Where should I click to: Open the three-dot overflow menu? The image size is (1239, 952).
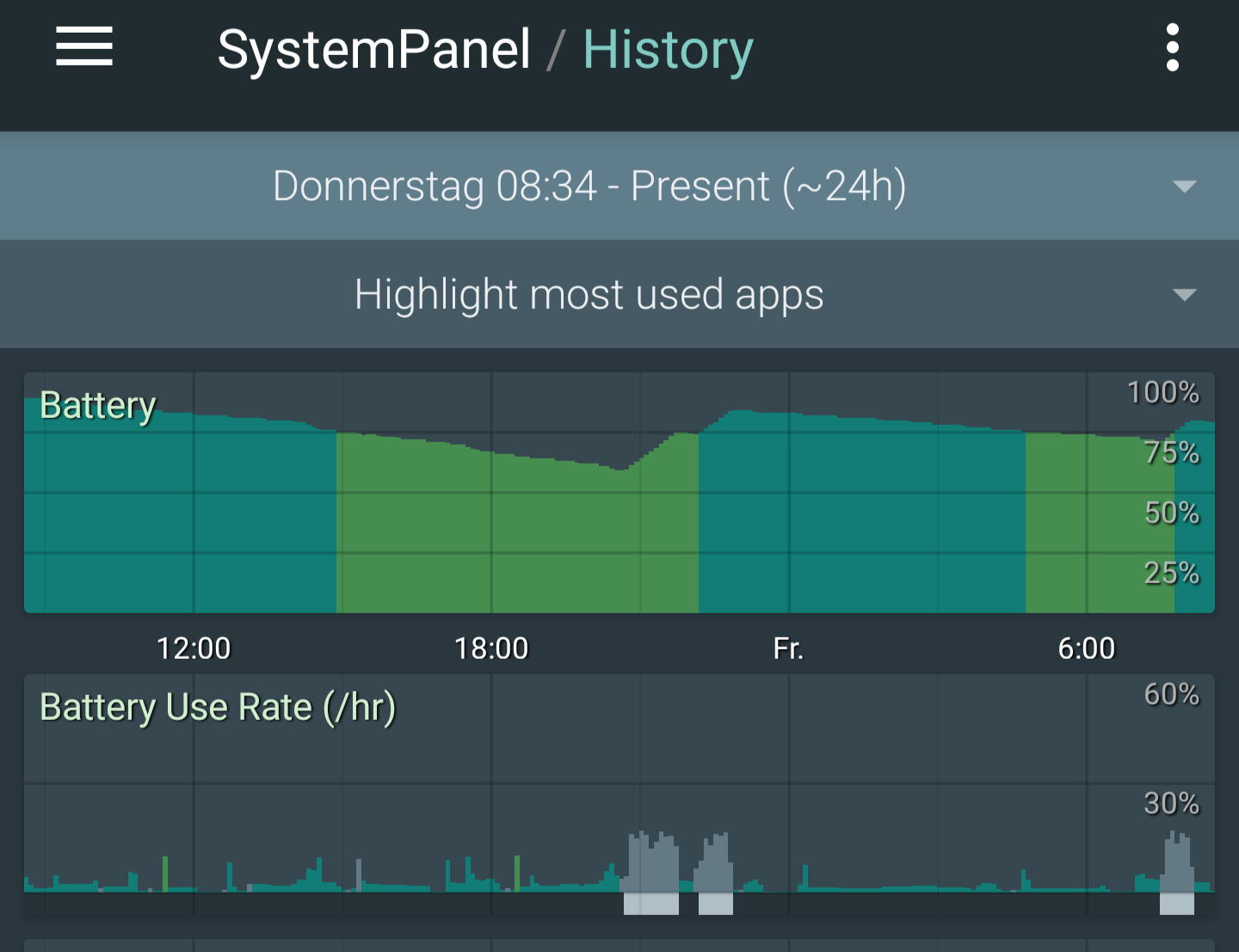coord(1172,47)
